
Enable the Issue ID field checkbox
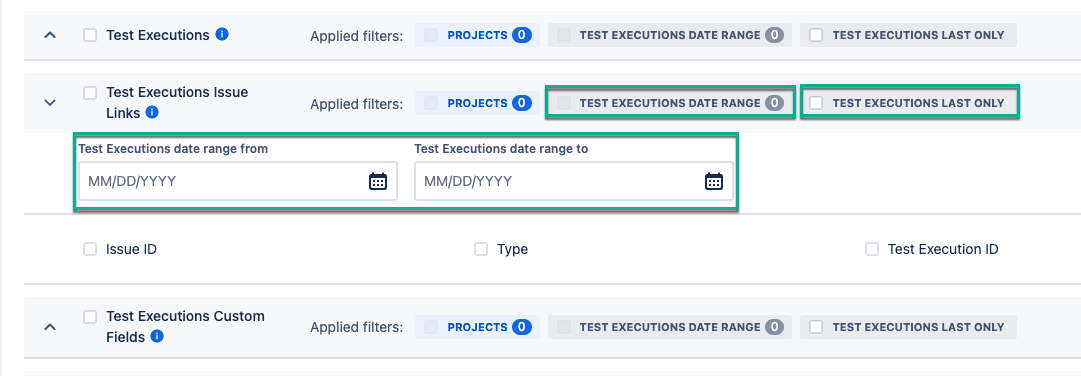pos(90,249)
